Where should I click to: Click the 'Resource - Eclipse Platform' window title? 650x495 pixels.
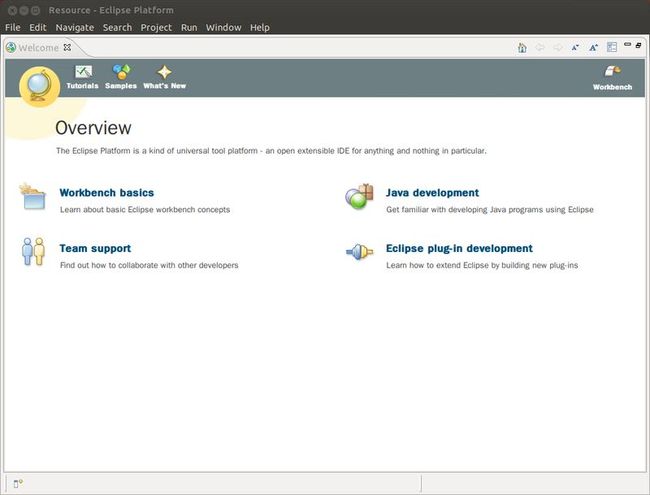click(x=111, y=10)
